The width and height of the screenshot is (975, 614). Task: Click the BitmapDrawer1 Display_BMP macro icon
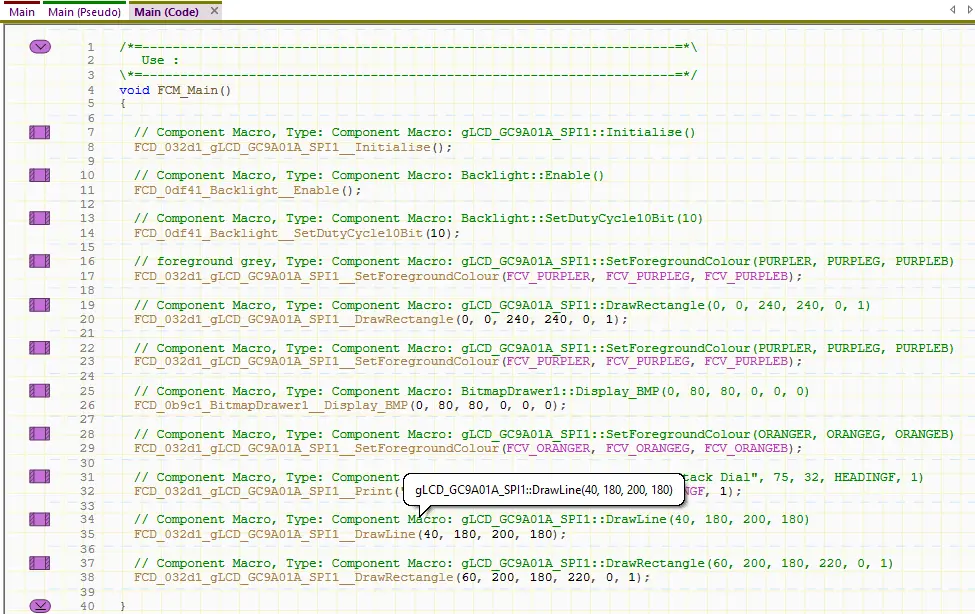[x=40, y=390]
